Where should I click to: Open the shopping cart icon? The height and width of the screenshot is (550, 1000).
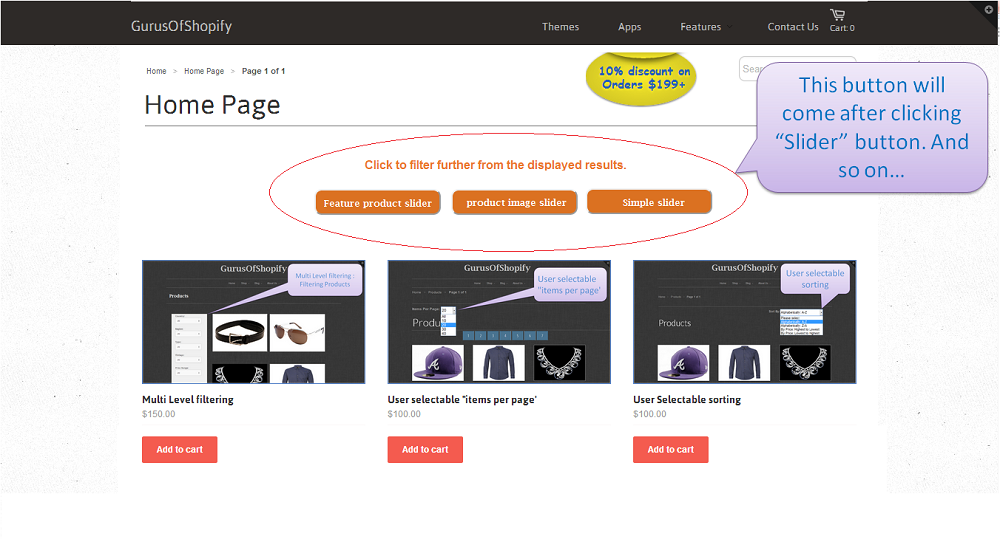pyautogui.click(x=837, y=15)
